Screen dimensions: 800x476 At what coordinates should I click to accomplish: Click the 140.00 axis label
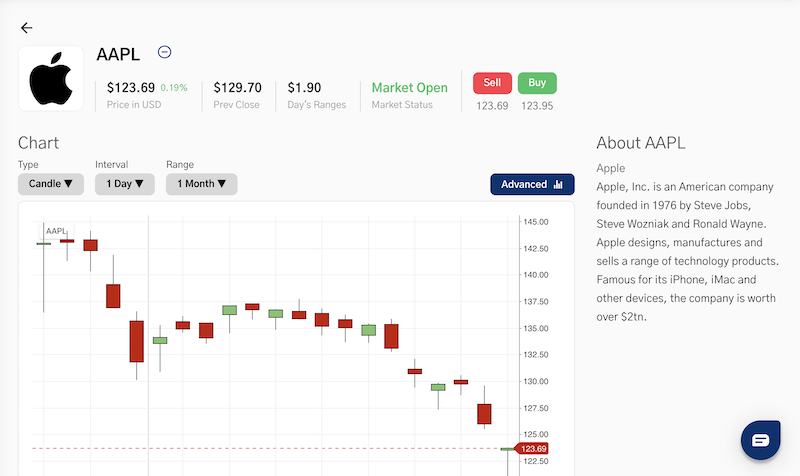536,275
